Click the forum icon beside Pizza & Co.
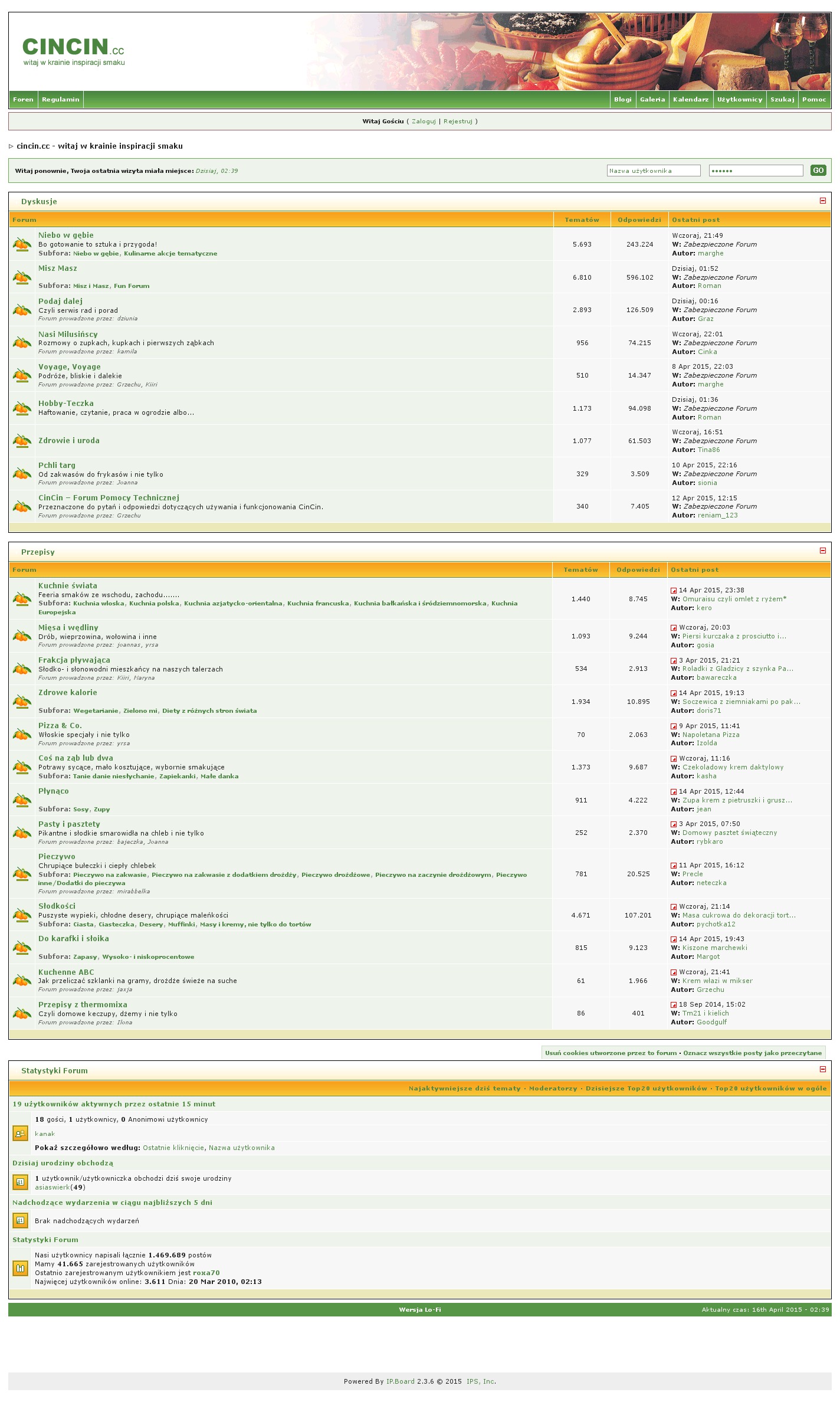 [x=22, y=735]
